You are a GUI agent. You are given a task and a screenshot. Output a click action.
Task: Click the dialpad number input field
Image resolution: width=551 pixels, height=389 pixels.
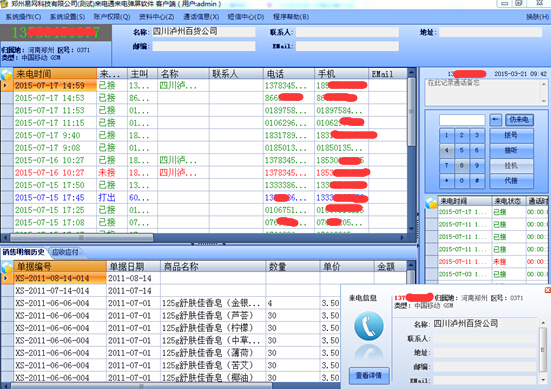462,120
